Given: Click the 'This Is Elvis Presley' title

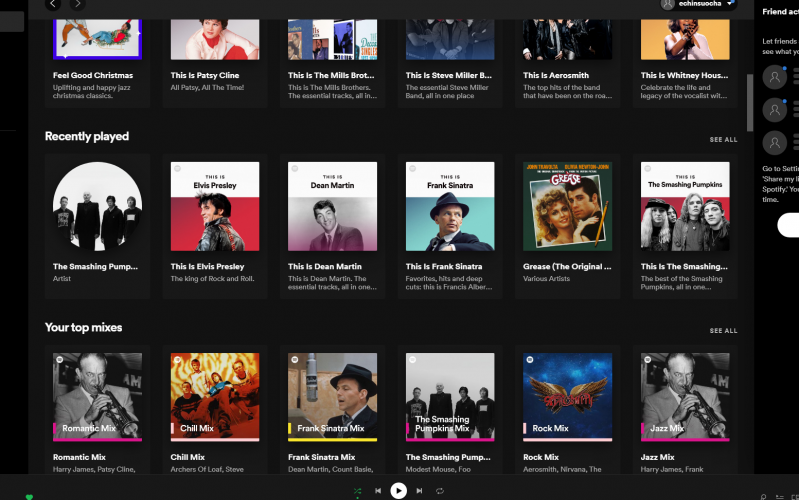Looking at the screenshot, I should [207, 267].
